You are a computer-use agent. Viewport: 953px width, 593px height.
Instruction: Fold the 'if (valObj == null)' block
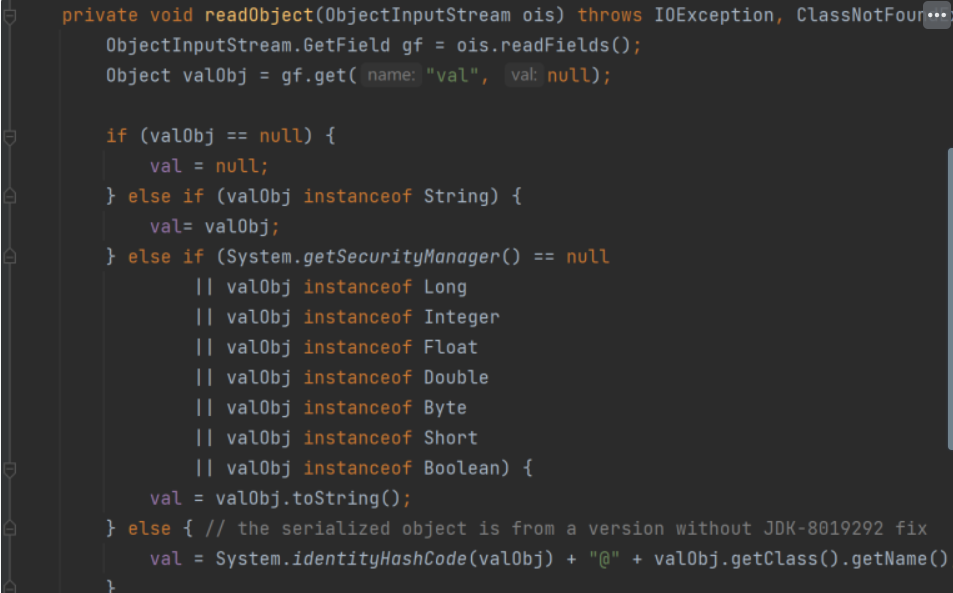coord(10,136)
